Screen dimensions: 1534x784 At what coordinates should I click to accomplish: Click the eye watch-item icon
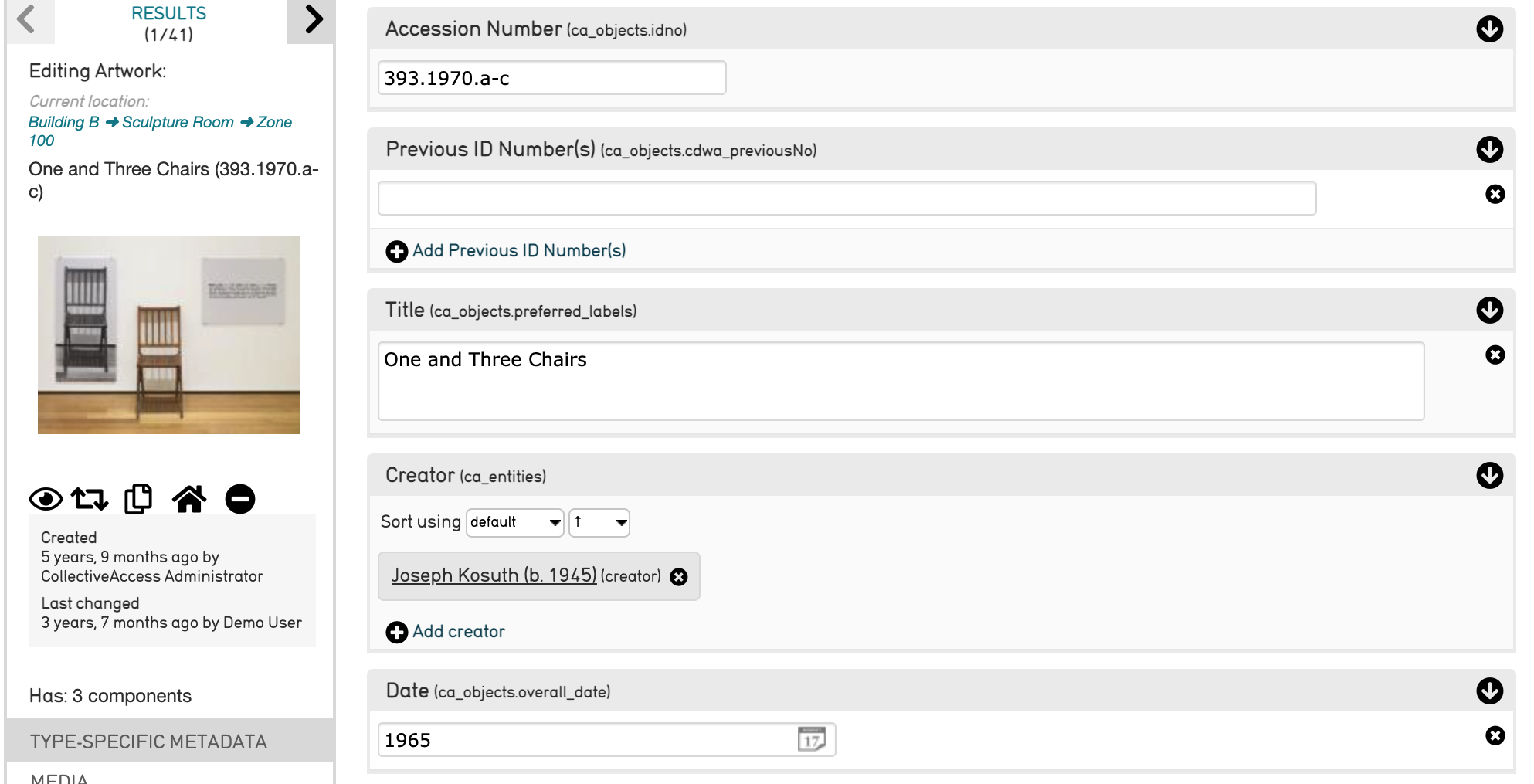[x=46, y=499]
